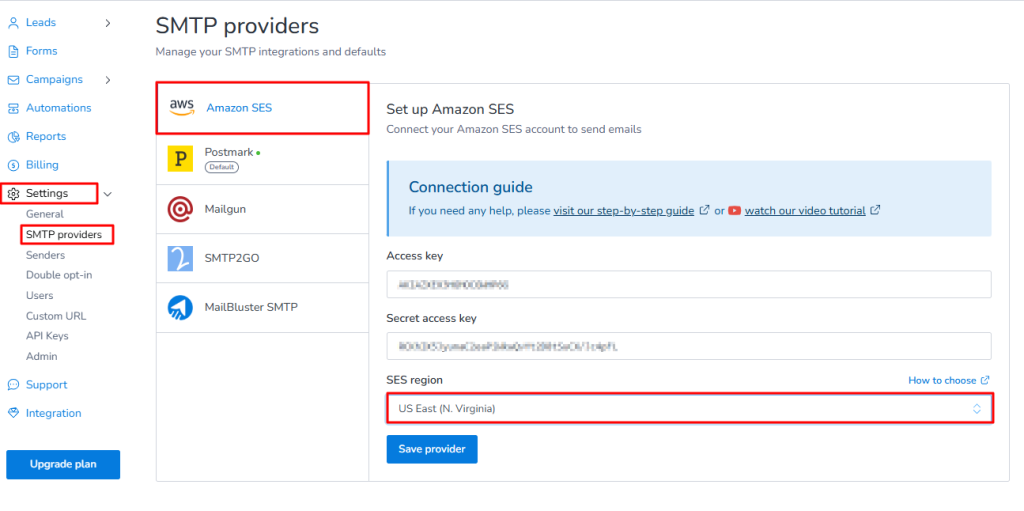Expand the Campaigns submenu chevron
The width and height of the screenshot is (1024, 511).
tap(108, 80)
